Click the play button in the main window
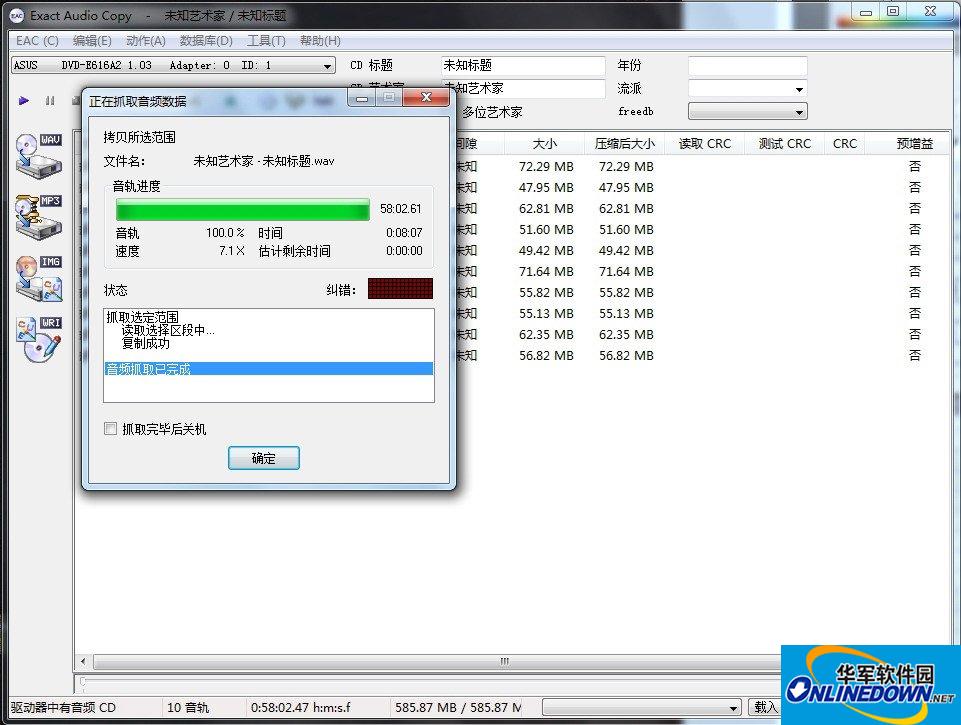This screenshot has width=961, height=725. tap(24, 101)
